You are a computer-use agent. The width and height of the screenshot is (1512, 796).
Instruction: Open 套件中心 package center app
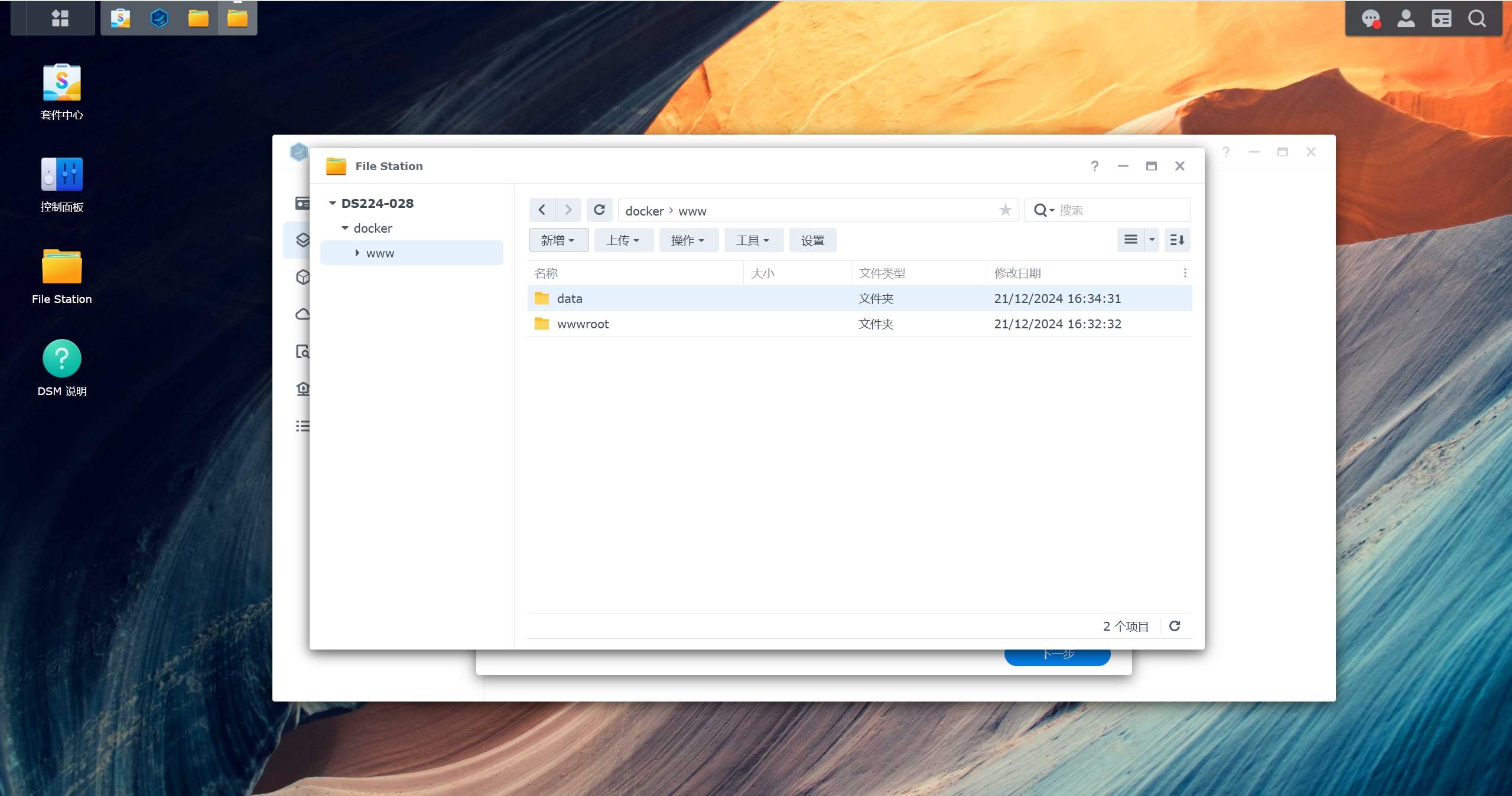point(61,84)
